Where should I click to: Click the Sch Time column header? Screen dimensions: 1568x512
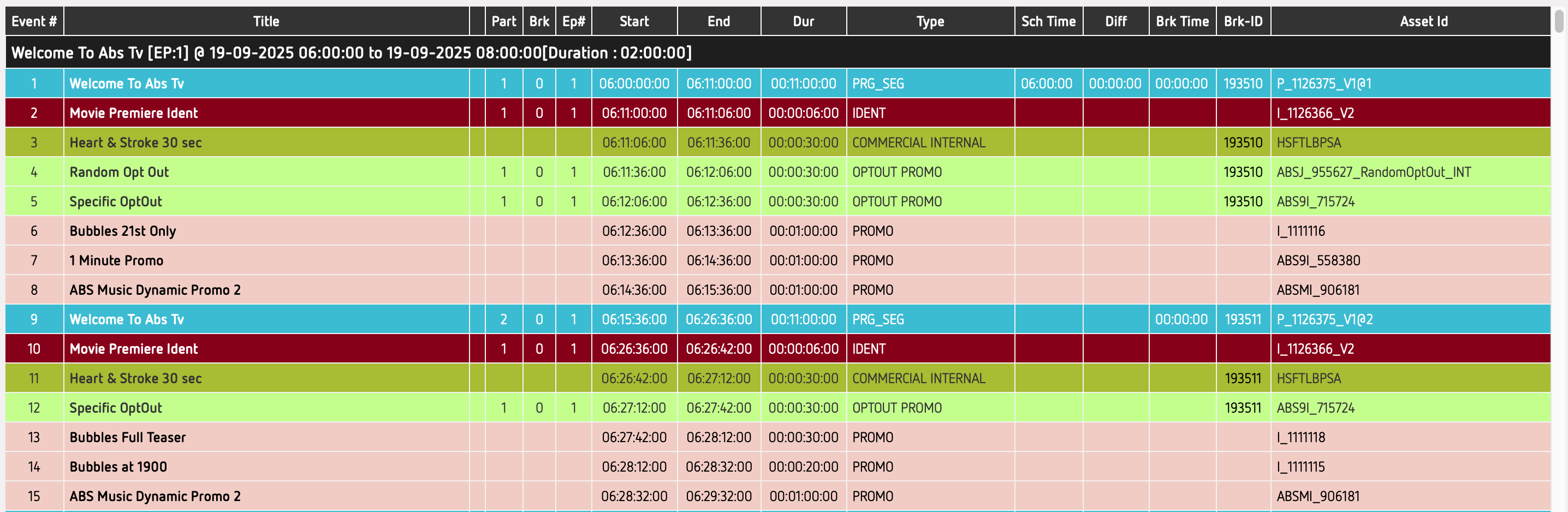click(1048, 21)
